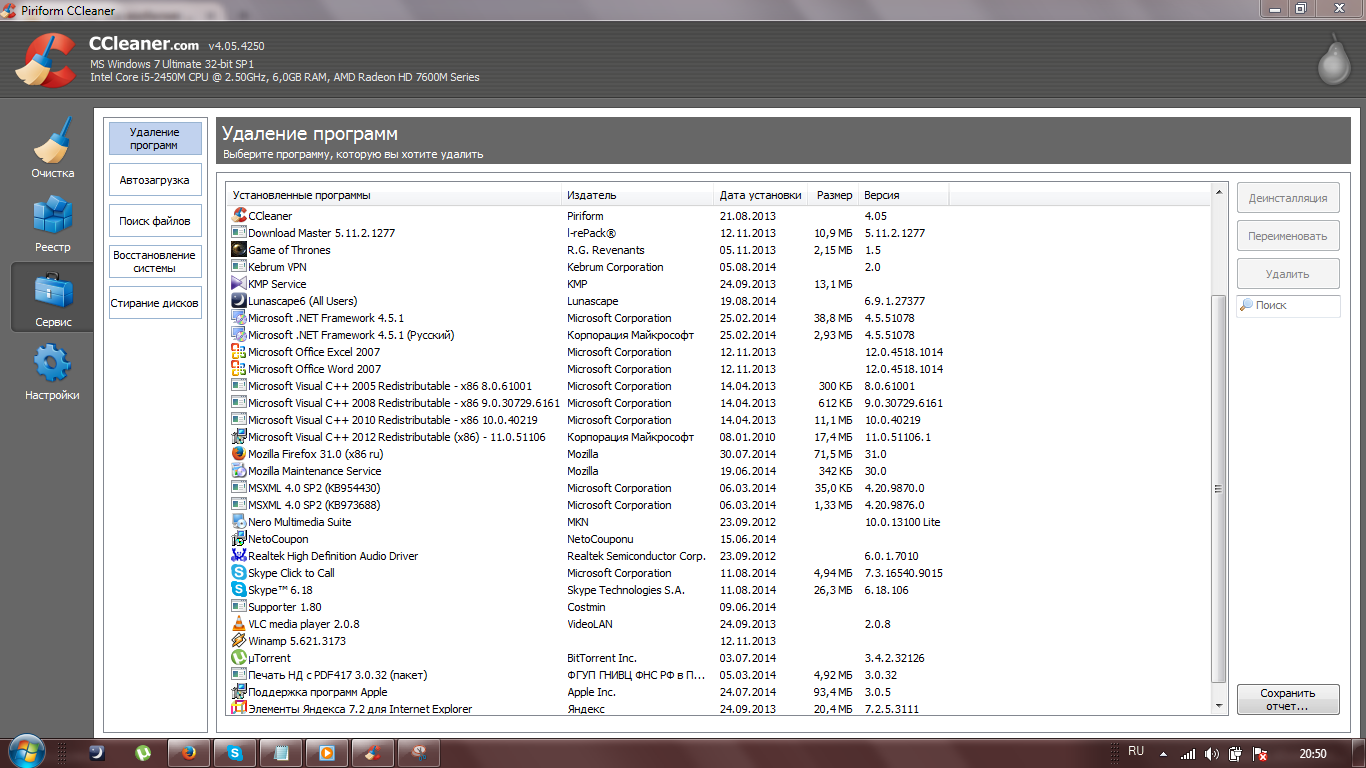Select the Download Master 5.11.2.1277 row
The height and width of the screenshot is (768, 1366).
[x=719, y=233]
